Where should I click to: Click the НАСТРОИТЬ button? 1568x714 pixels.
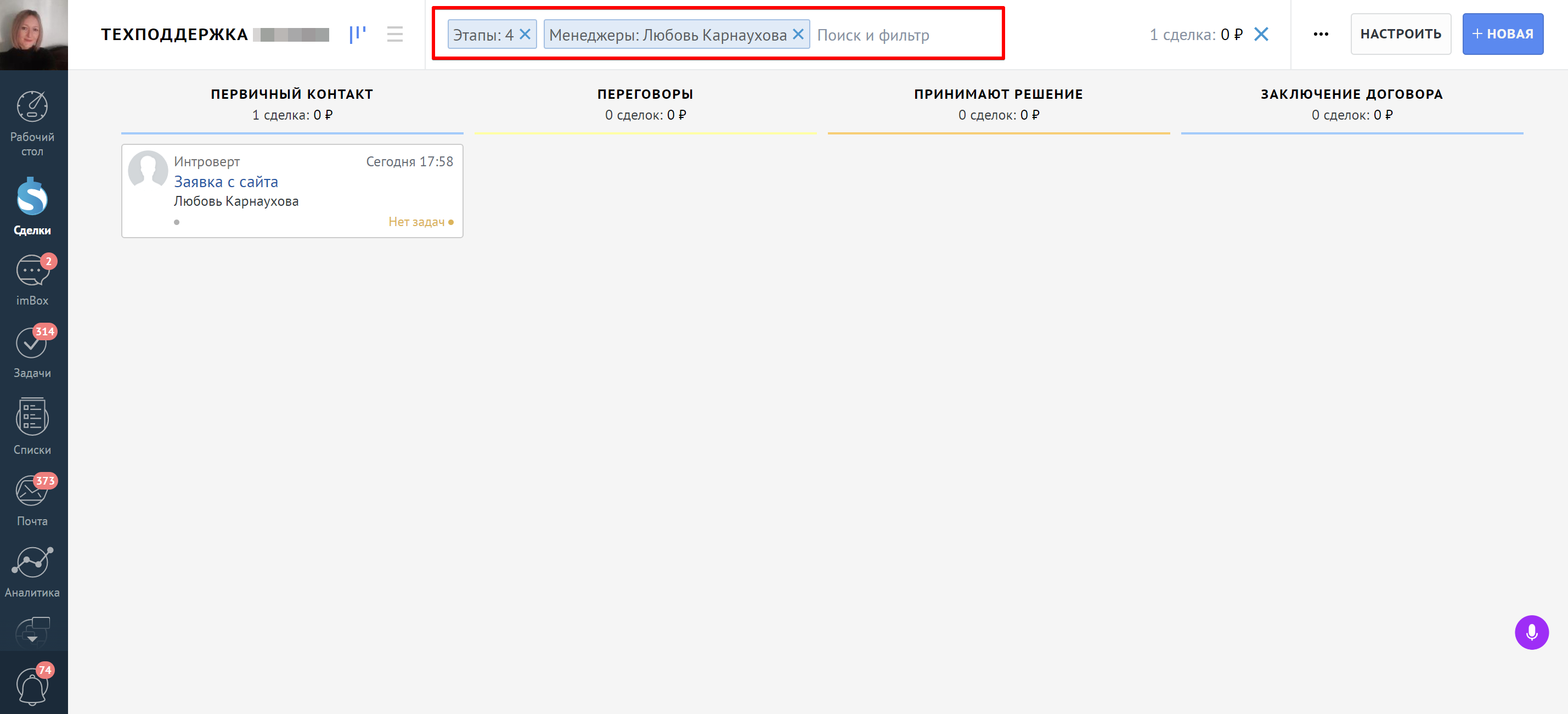(1401, 34)
